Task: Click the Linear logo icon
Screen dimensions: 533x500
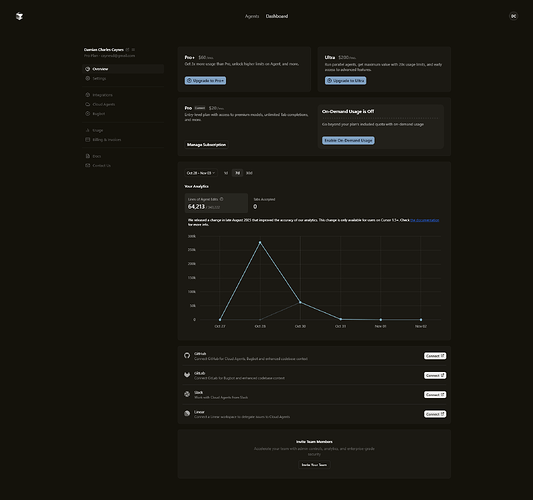Action: [x=187, y=413]
